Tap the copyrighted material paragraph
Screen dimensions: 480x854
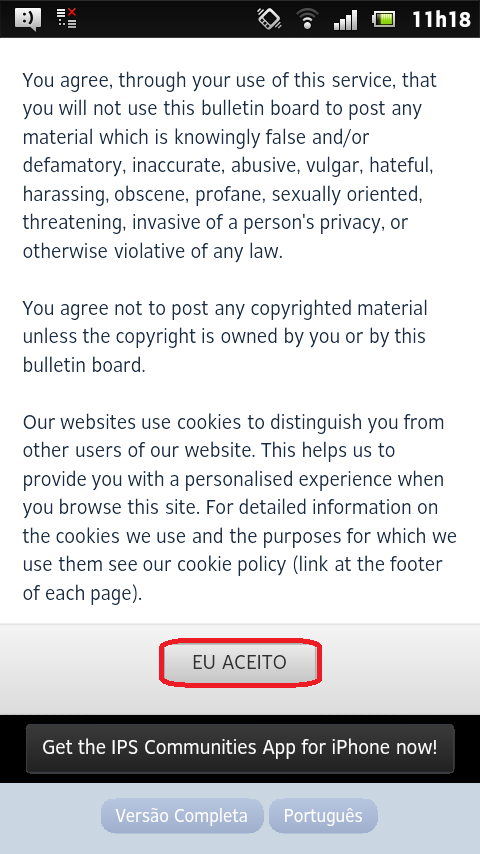point(225,336)
